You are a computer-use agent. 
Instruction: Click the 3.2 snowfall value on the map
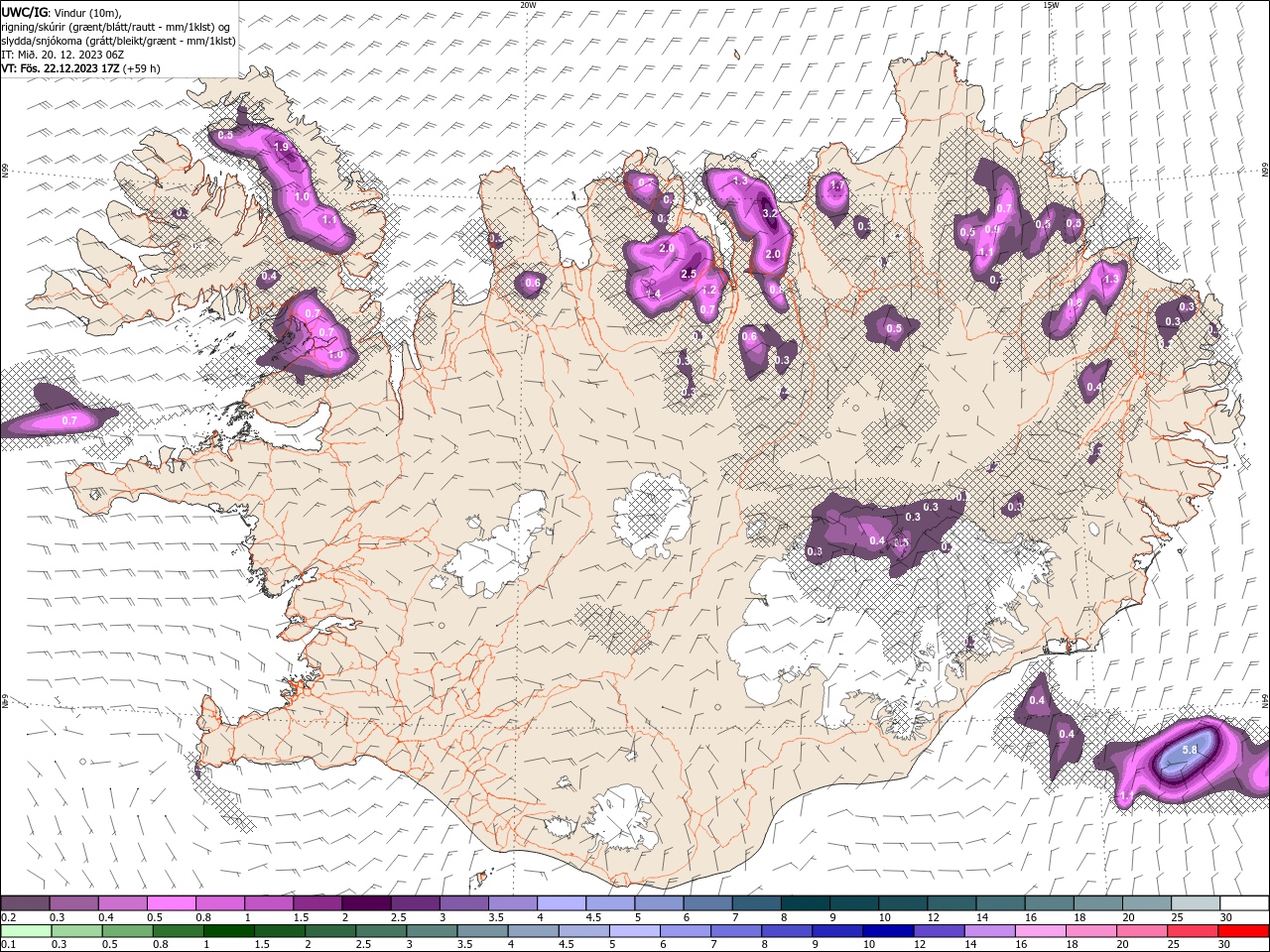tap(770, 213)
